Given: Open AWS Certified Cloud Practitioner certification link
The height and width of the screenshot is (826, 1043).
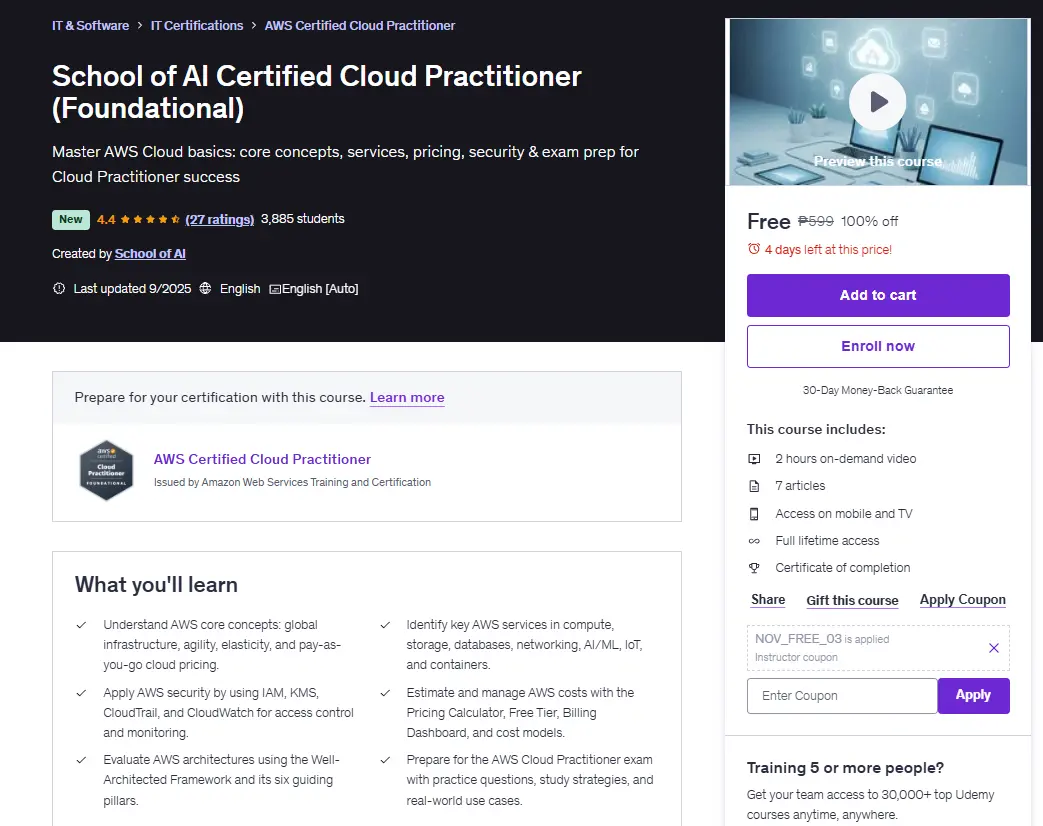Looking at the screenshot, I should coord(262,459).
